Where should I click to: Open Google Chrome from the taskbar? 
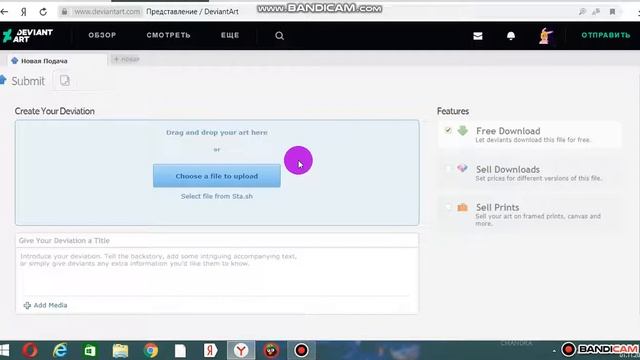tap(151, 350)
